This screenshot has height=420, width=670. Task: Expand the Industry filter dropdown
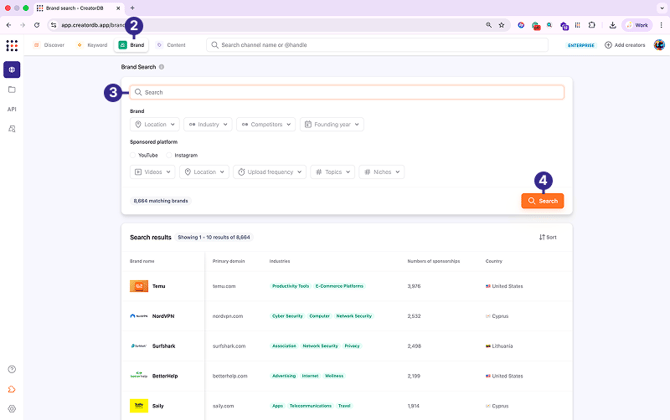(208, 125)
